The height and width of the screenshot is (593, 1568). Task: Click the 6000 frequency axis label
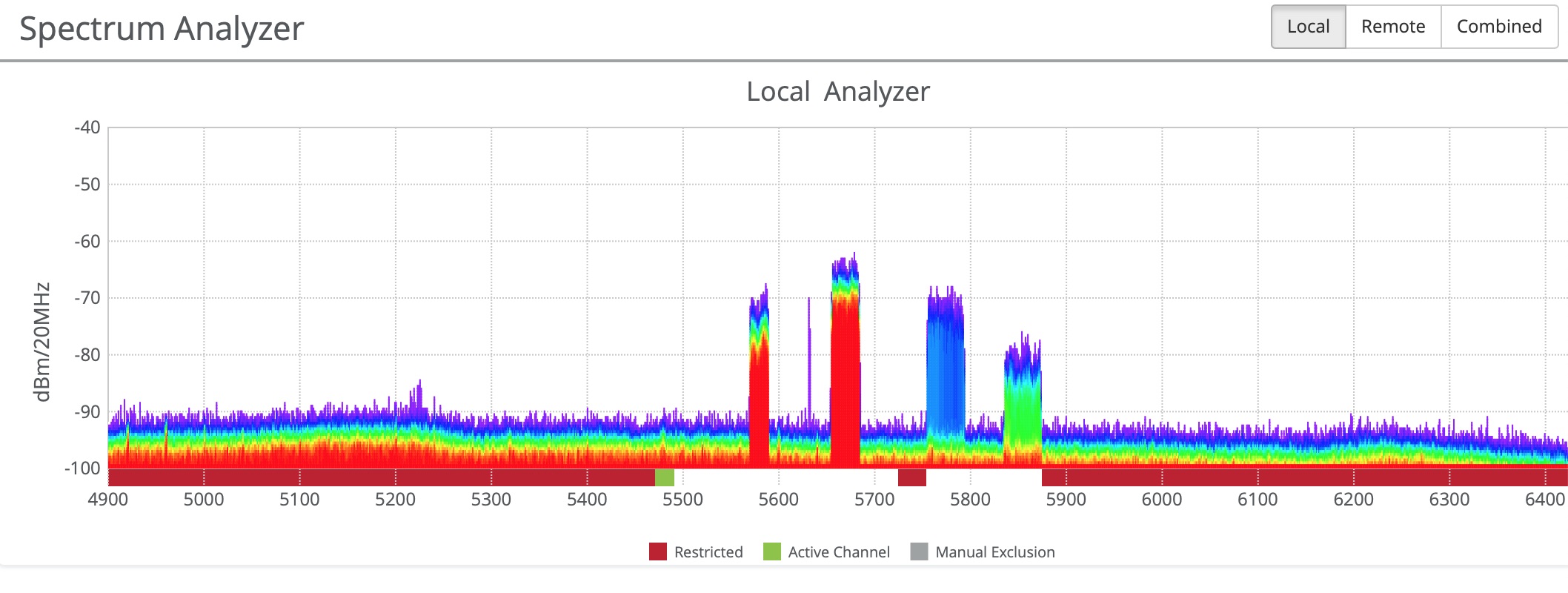[x=1162, y=500]
